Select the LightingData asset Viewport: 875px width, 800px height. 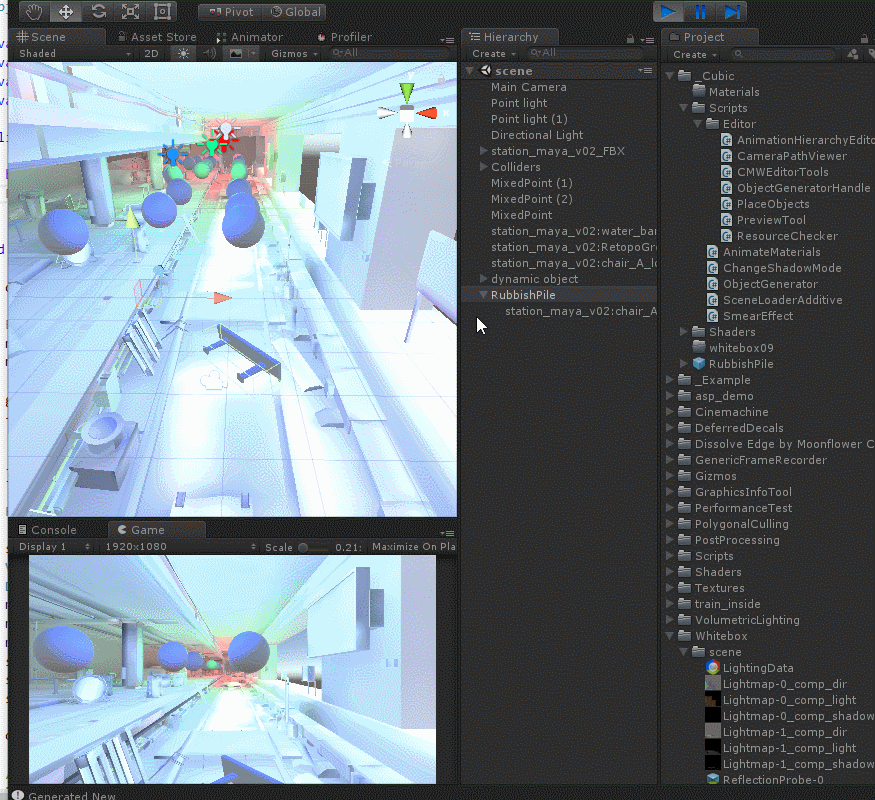point(757,668)
